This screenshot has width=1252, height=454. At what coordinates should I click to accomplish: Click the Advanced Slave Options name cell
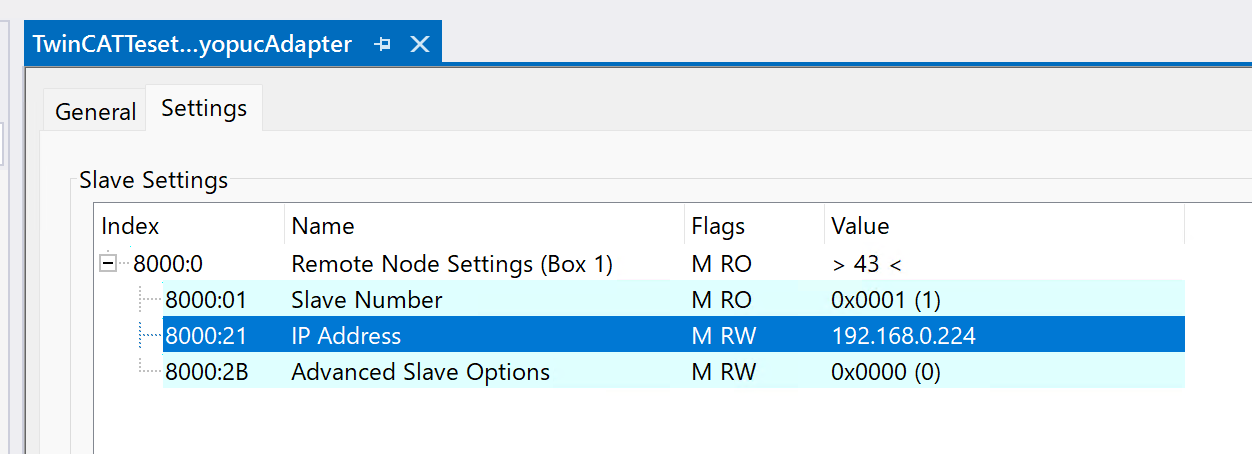pos(420,373)
